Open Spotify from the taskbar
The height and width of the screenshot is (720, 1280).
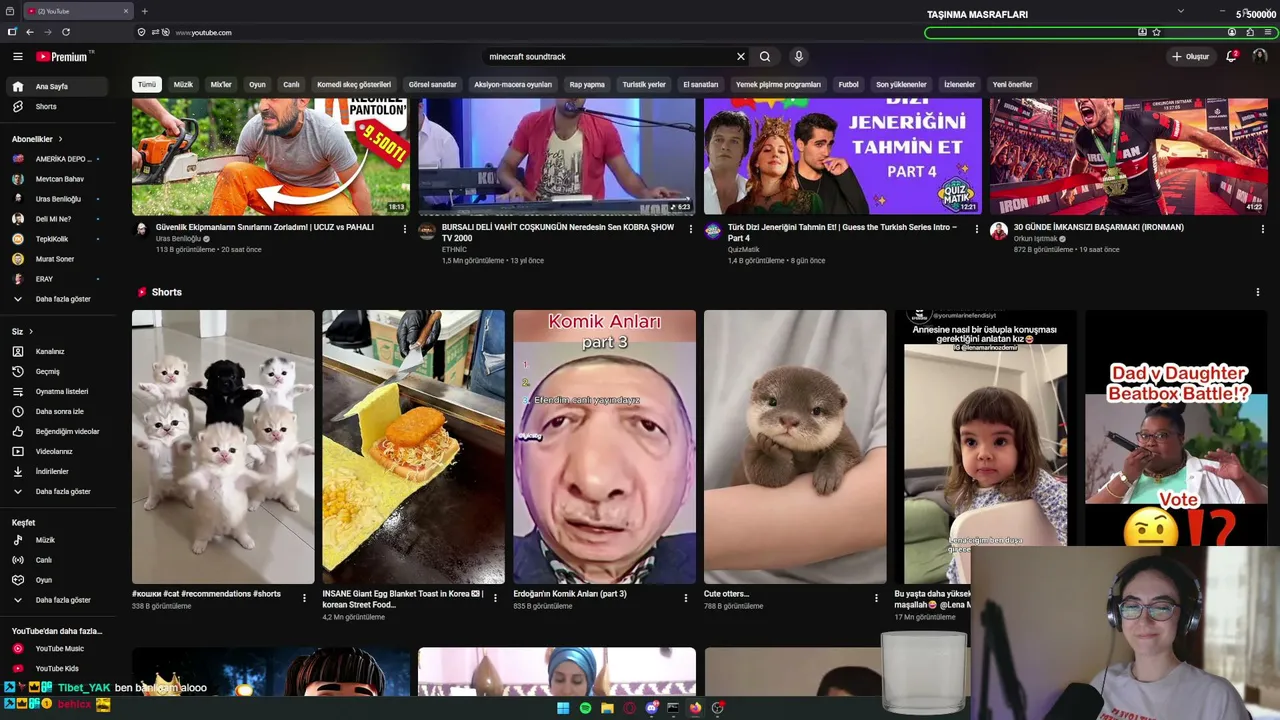[585, 708]
